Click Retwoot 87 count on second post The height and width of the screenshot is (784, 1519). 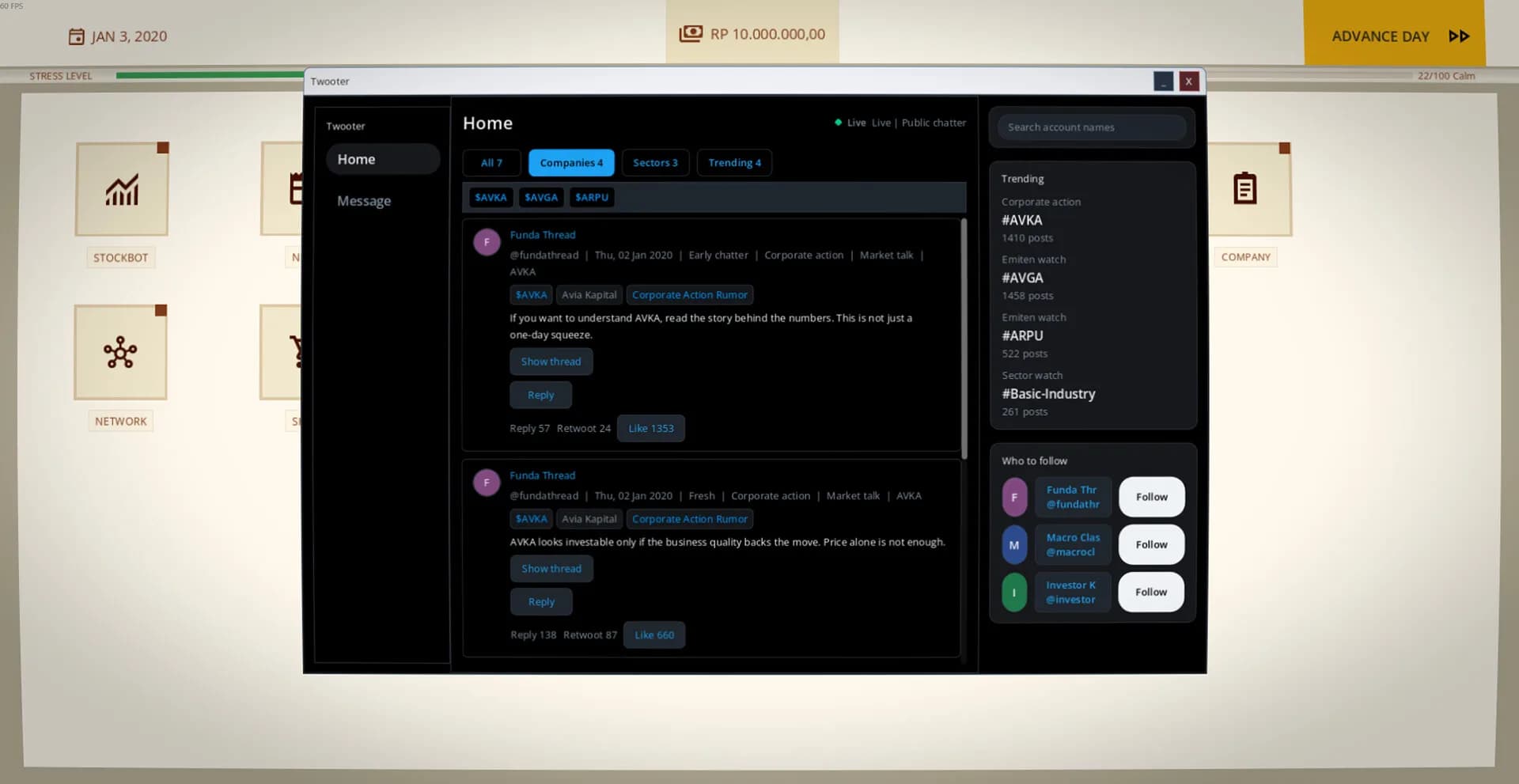589,635
